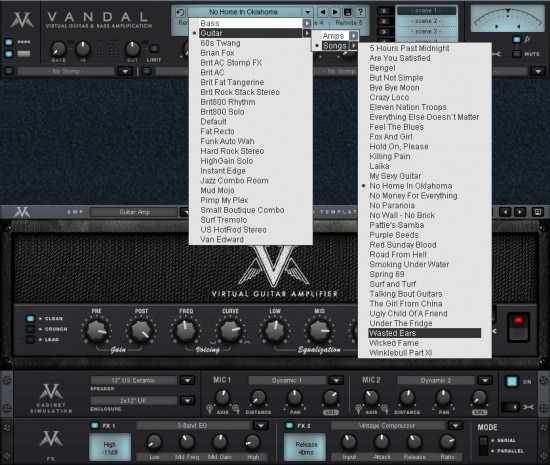Viewport: 550px width, 465px height.
Task: Click FX 1 High -11dB display
Action: 110,448
